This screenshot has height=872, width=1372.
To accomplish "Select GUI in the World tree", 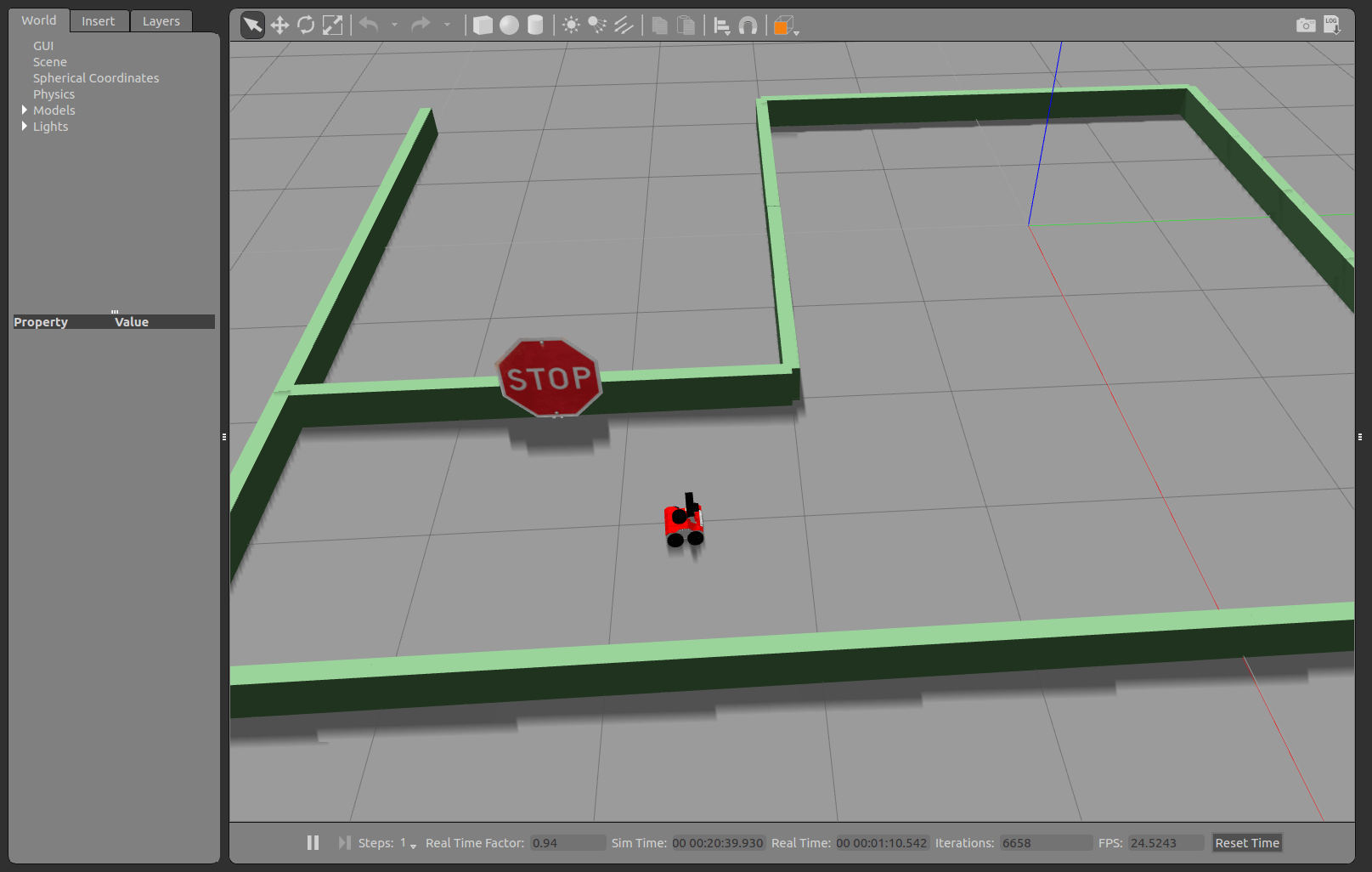I will point(43,46).
